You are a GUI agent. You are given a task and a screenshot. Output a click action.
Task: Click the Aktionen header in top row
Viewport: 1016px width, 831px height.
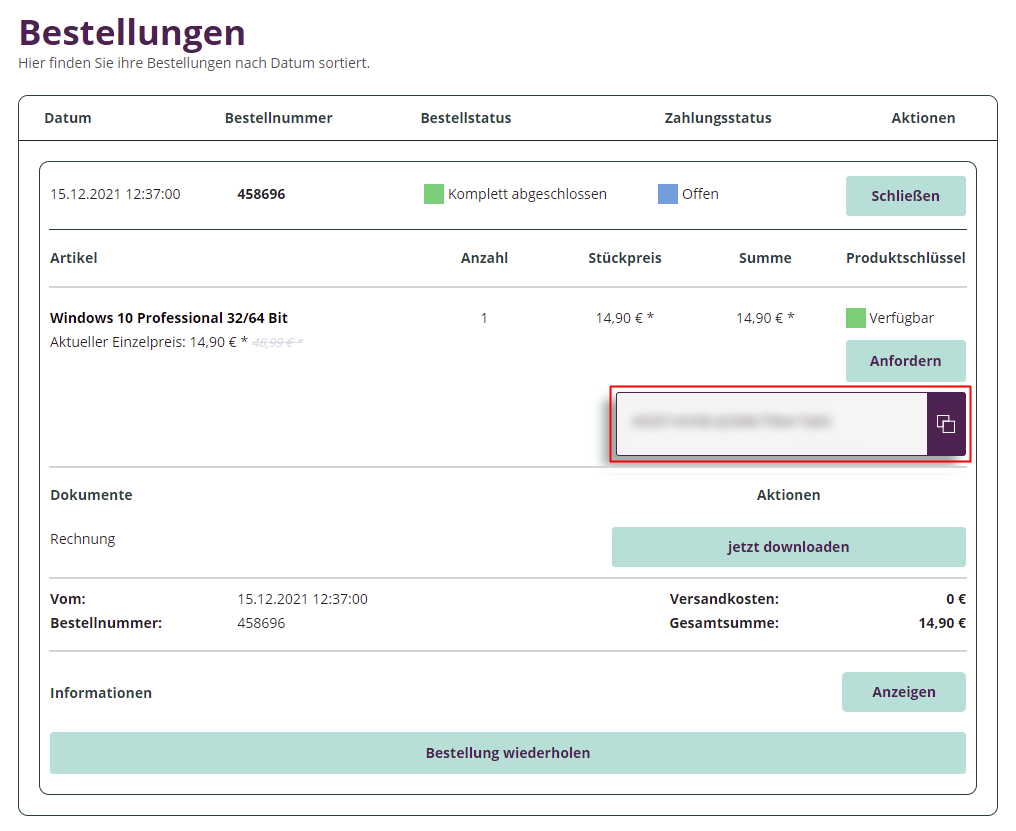point(923,118)
